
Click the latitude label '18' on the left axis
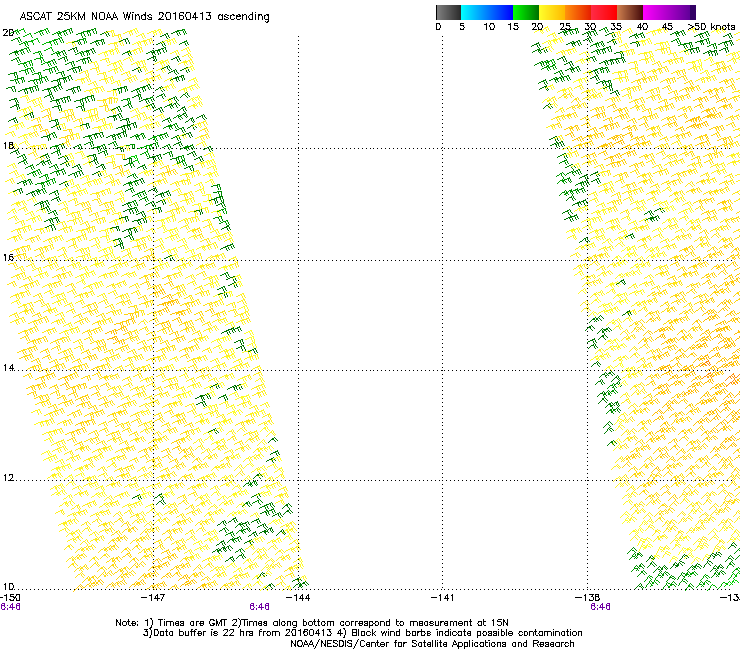click(8, 145)
